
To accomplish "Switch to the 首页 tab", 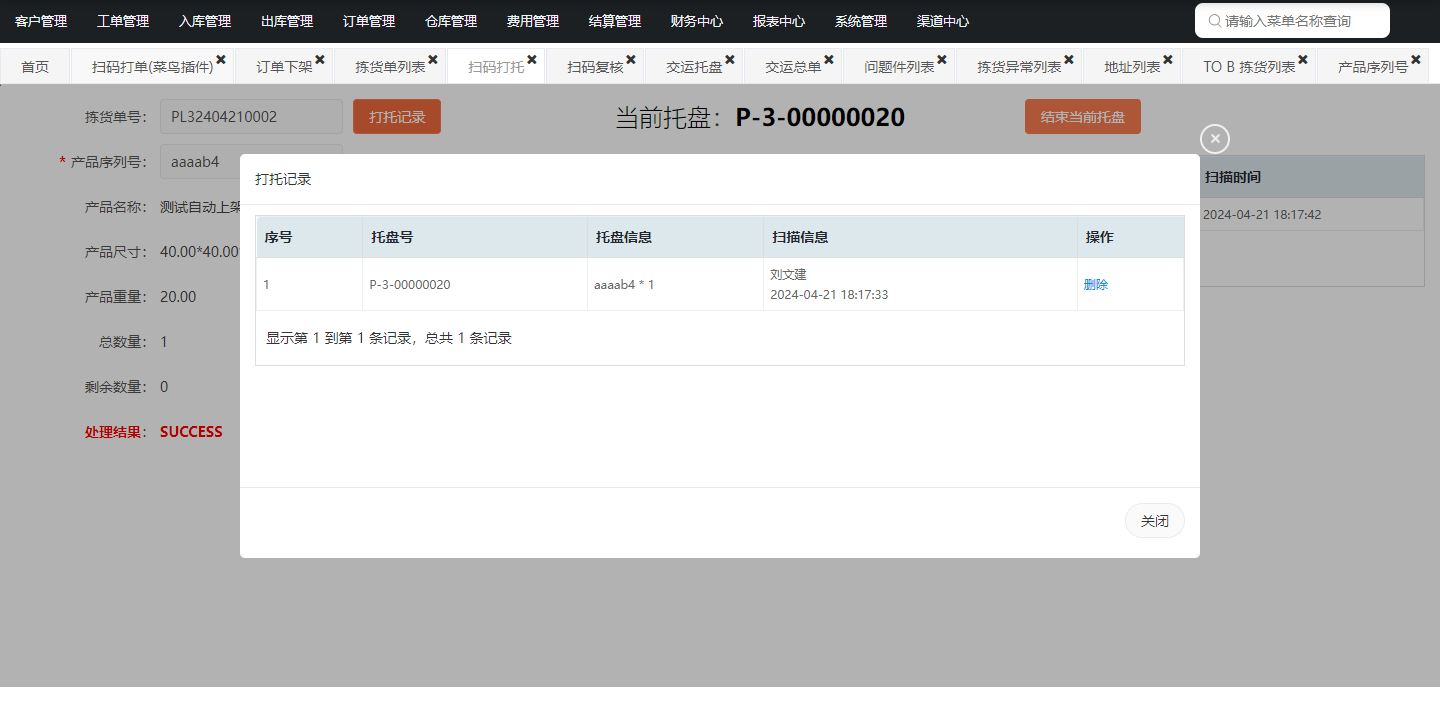I will point(35,67).
